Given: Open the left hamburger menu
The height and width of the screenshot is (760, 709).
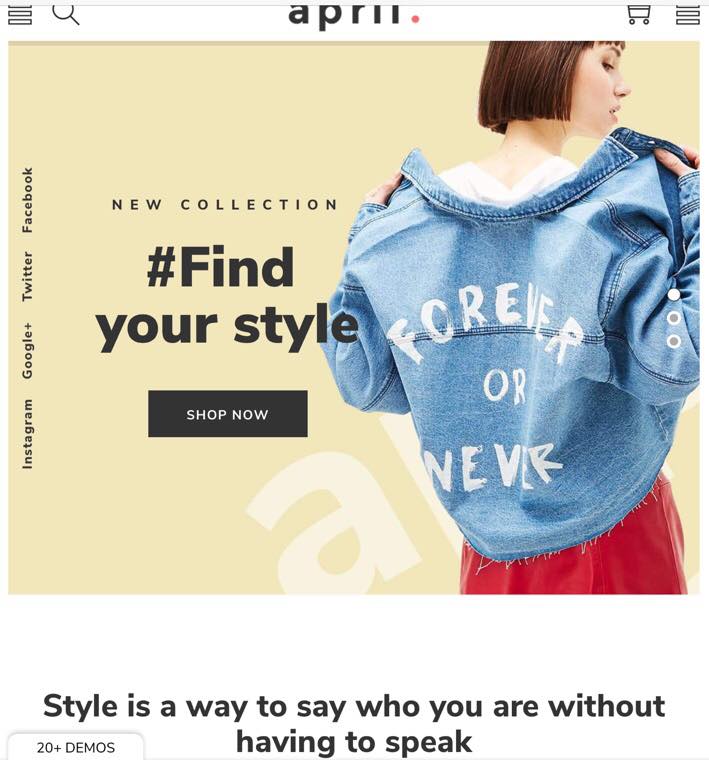Looking at the screenshot, I should [x=20, y=14].
